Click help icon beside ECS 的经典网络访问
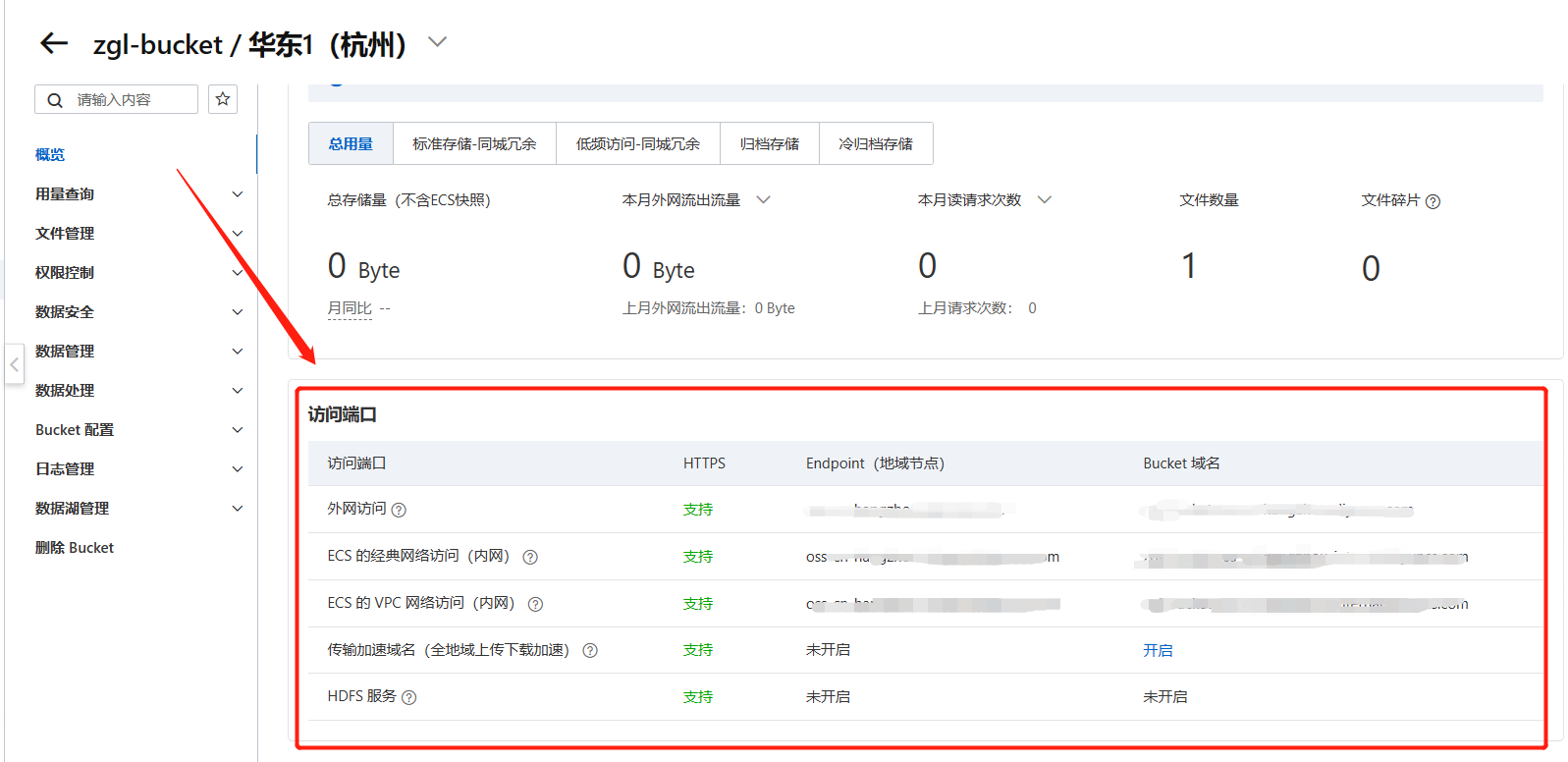The width and height of the screenshot is (1568, 762). (x=530, y=557)
